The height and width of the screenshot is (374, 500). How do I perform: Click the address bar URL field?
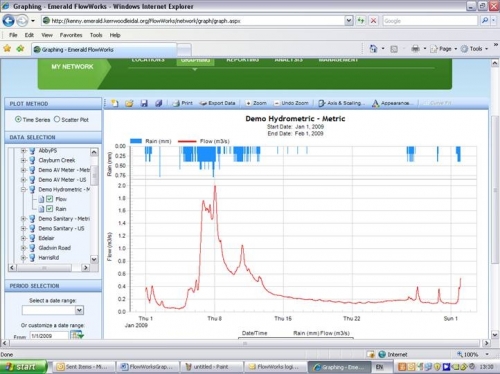click(197, 21)
